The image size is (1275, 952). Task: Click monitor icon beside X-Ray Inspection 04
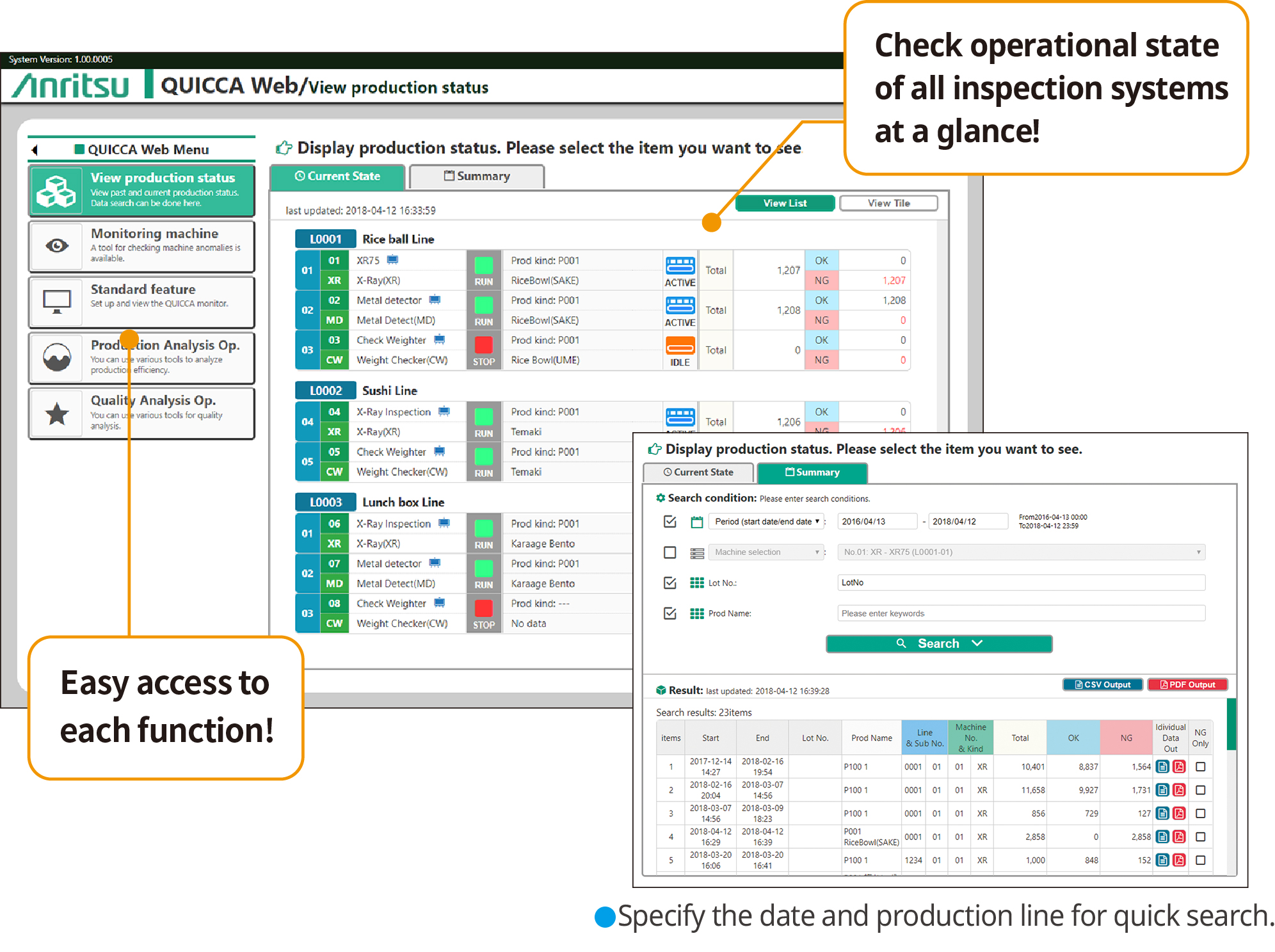point(444,412)
